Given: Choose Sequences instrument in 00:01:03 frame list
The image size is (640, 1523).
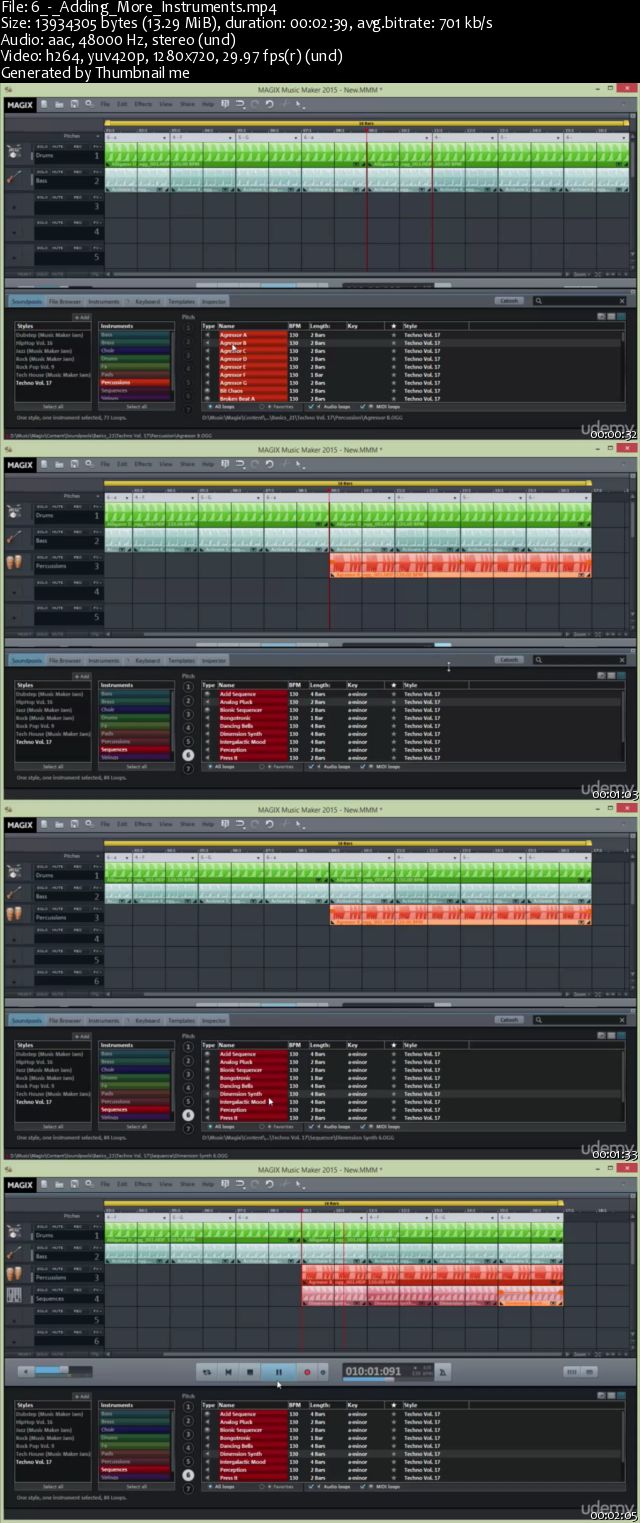Looking at the screenshot, I should [x=136, y=750].
